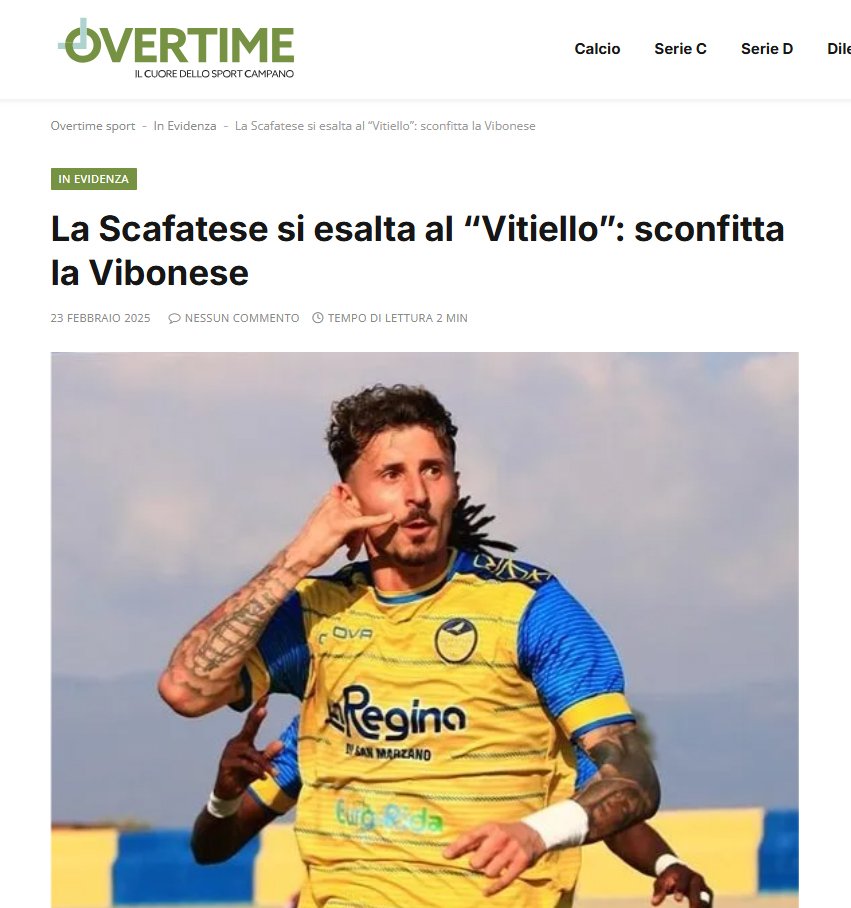This screenshot has height=908, width=851.
Task: Click the Tempo di Lettura 2 Min label
Action: point(398,318)
